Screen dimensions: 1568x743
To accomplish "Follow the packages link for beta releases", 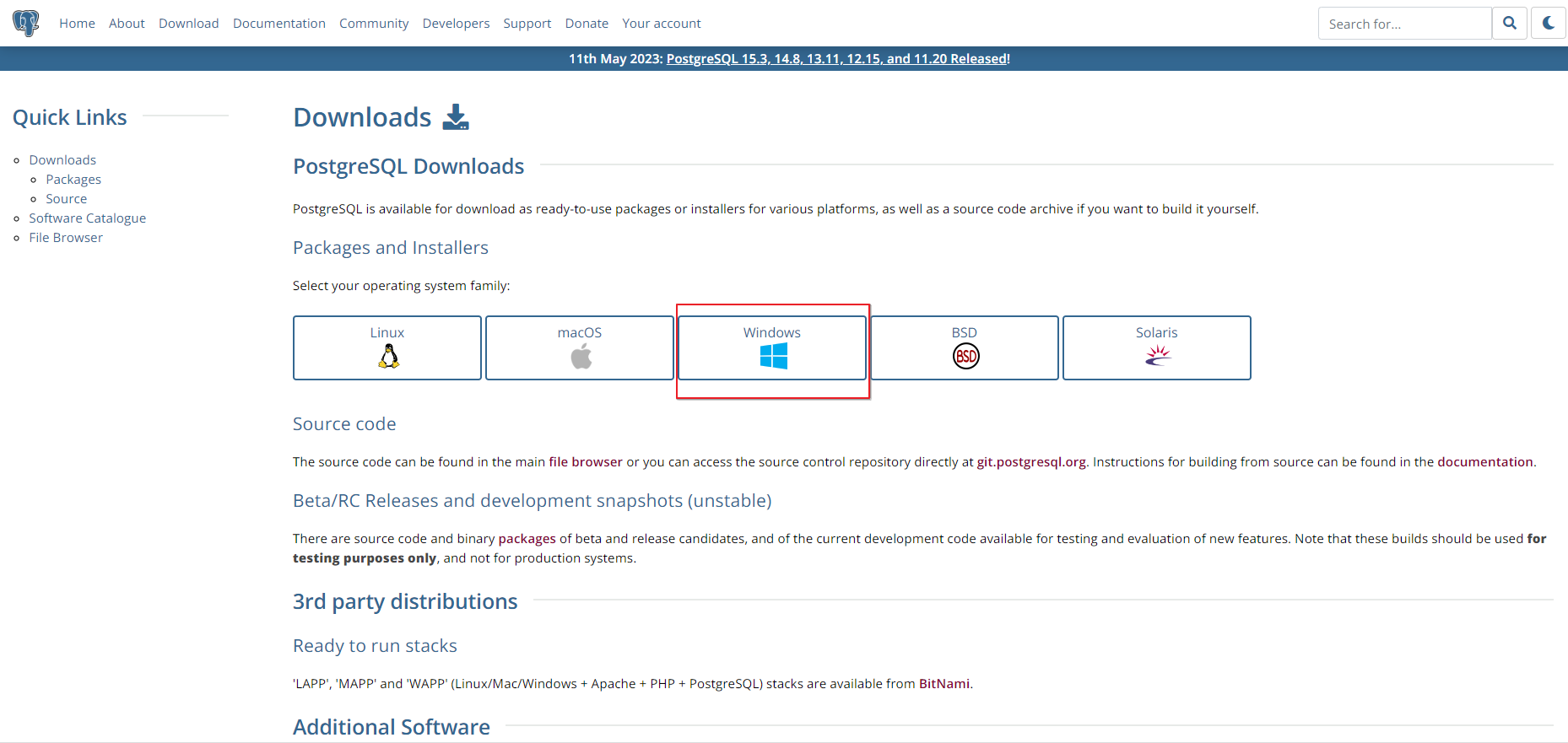I will click(527, 539).
